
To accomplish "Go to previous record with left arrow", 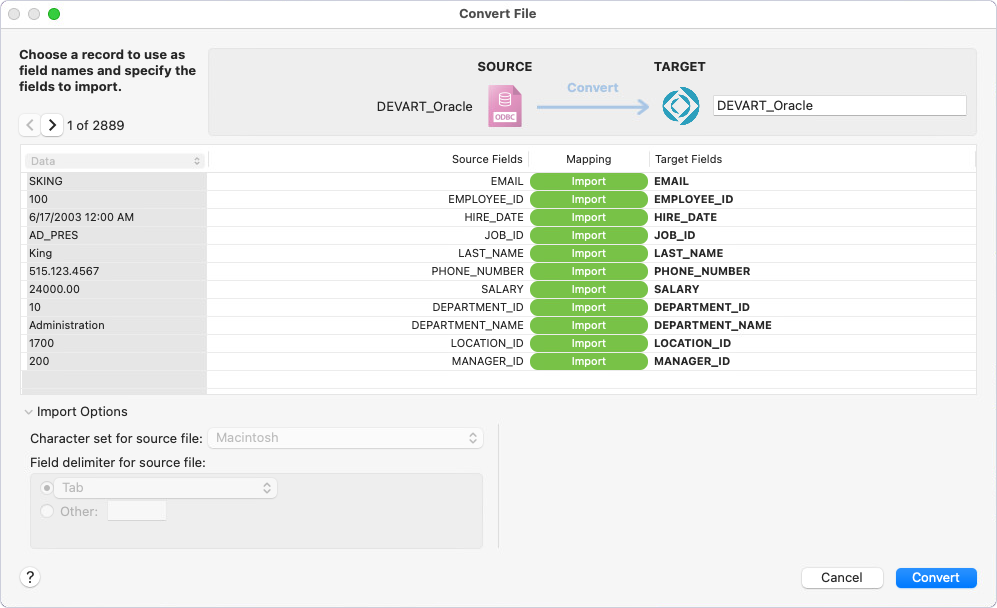I will 29,125.
